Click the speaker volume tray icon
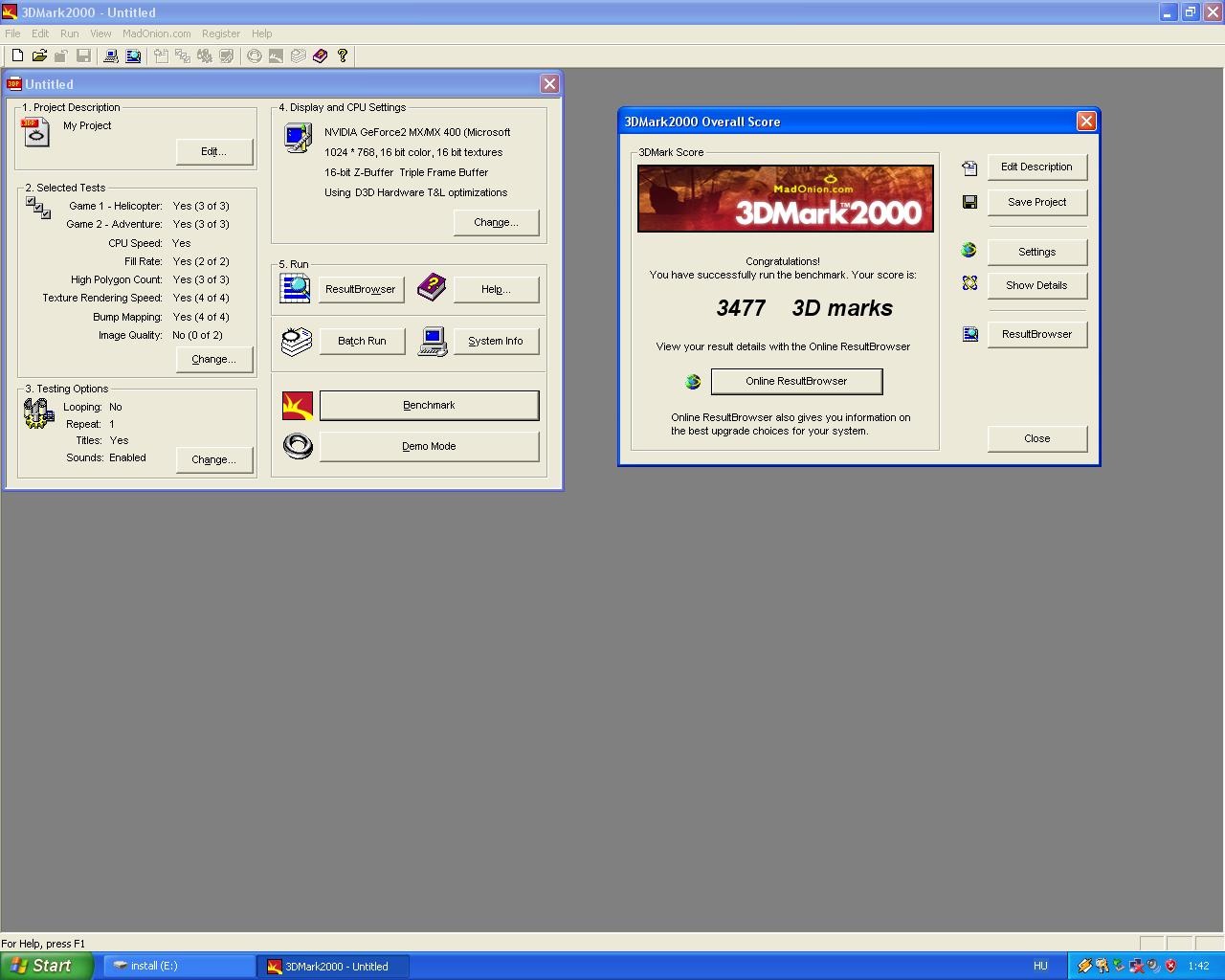 click(1153, 966)
